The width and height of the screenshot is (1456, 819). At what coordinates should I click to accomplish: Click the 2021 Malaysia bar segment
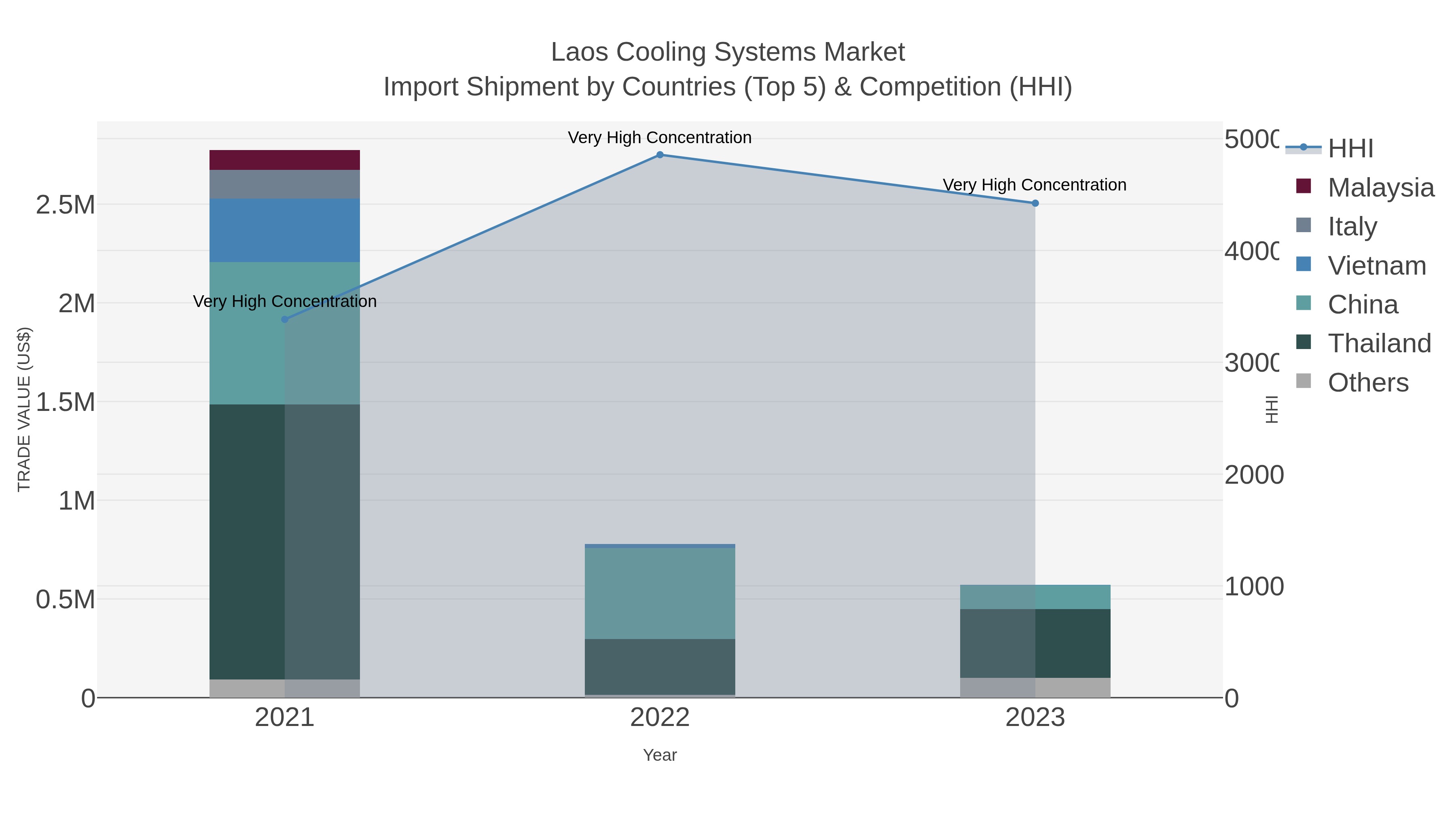coord(285,160)
